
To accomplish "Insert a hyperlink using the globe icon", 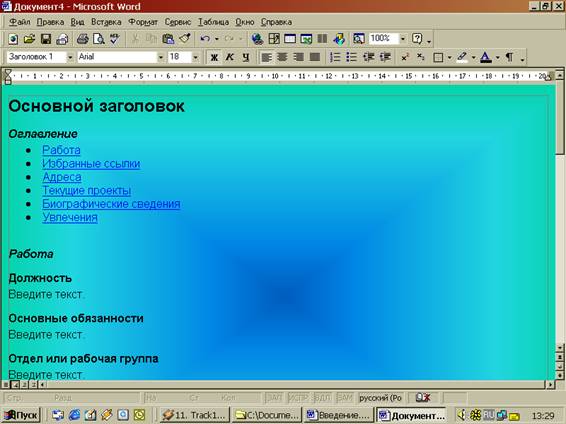I will point(257,39).
